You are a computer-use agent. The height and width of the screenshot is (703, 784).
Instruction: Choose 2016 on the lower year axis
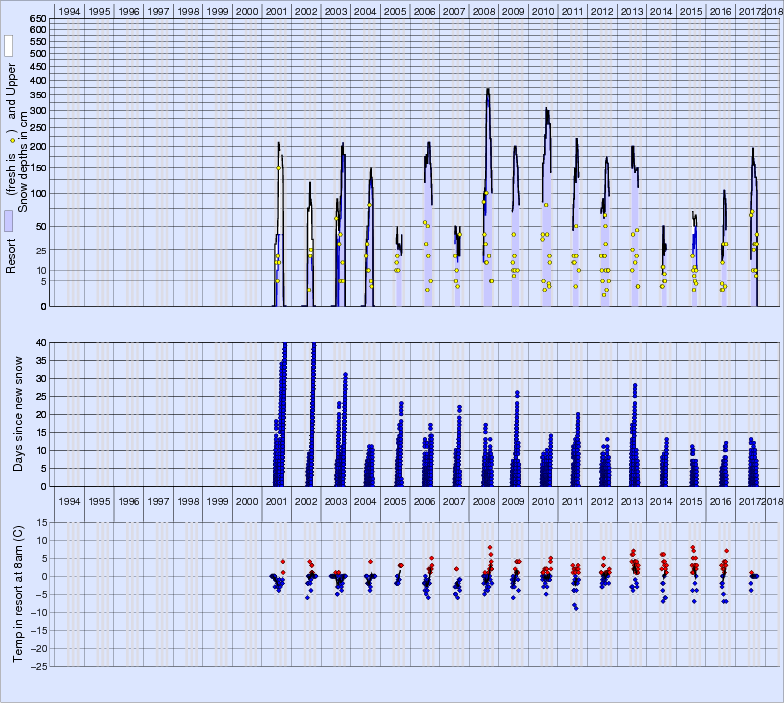pyautogui.click(x=721, y=500)
